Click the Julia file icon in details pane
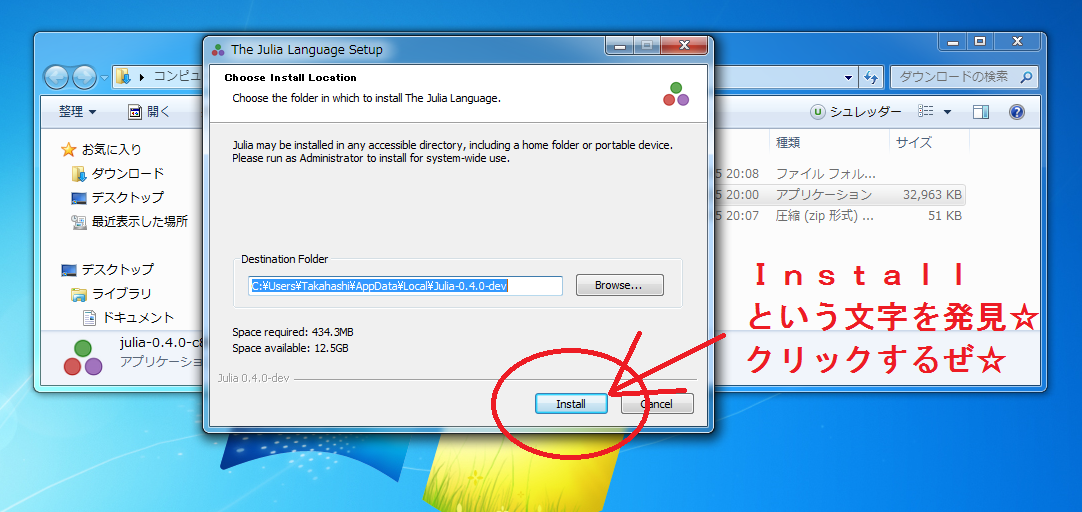Screen dimensions: 1082x512 coord(83,357)
